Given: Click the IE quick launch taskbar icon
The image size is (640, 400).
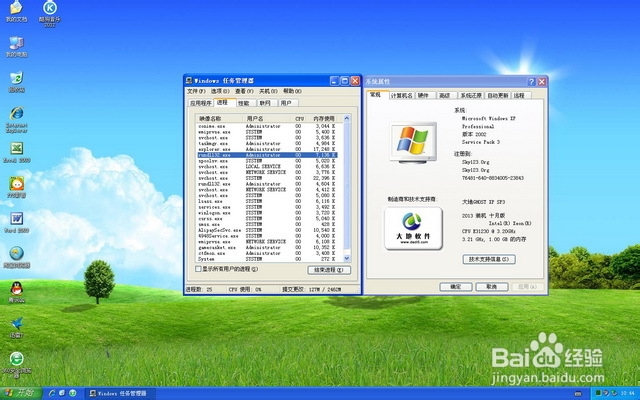Looking at the screenshot, I should coord(52,393).
